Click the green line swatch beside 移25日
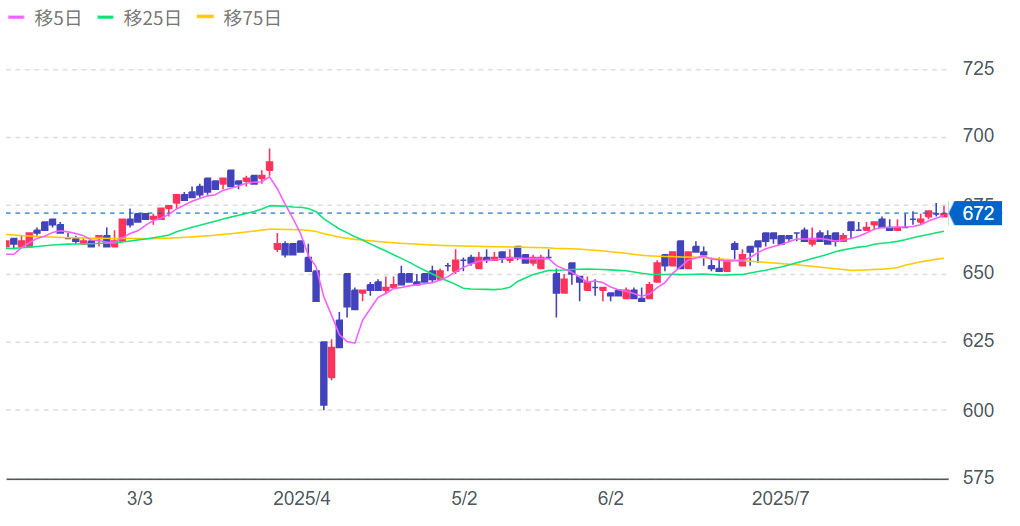Image resolution: width=1020 pixels, height=526 pixels. pos(106,18)
